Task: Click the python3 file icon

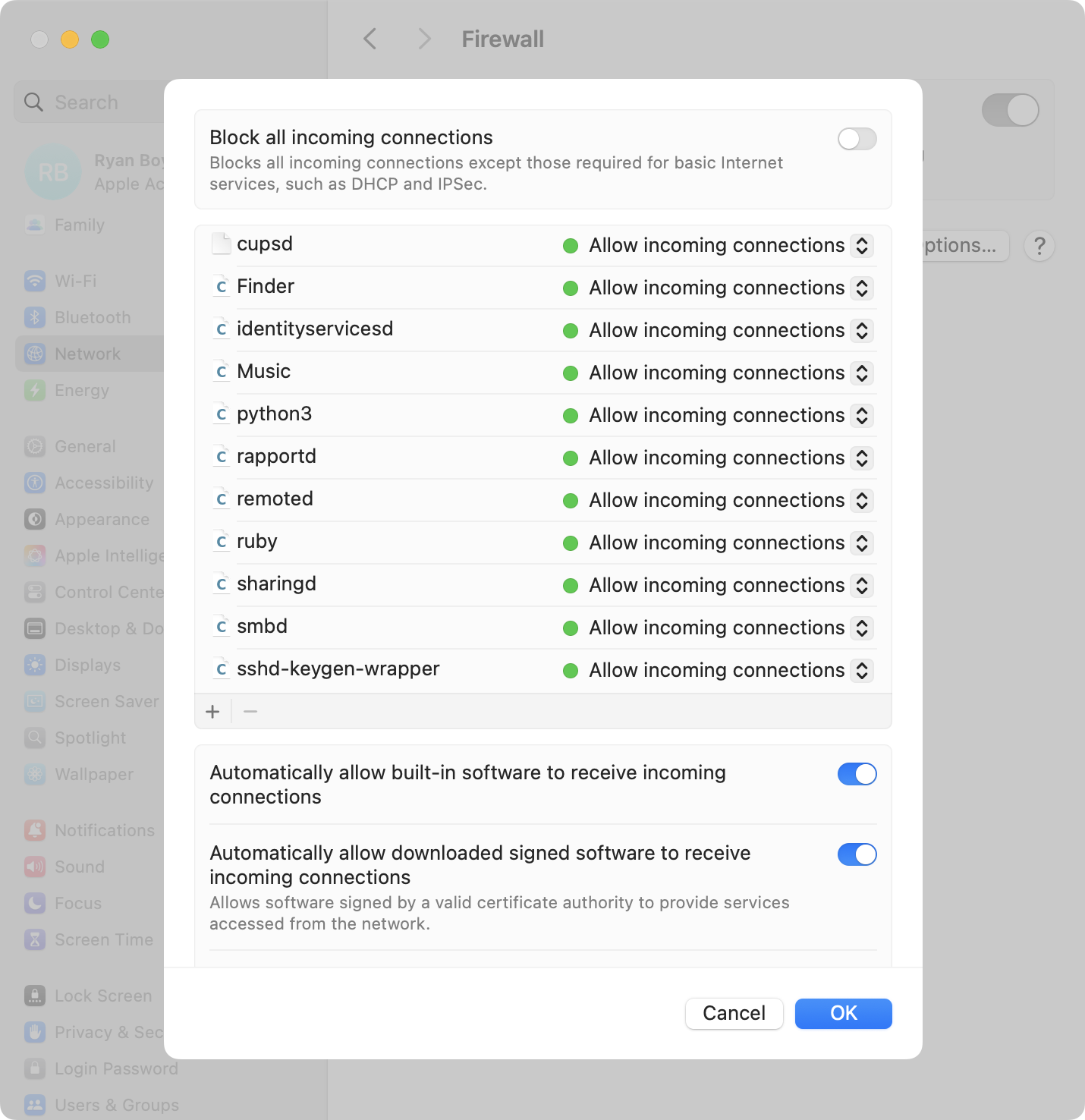Action: tap(221, 414)
